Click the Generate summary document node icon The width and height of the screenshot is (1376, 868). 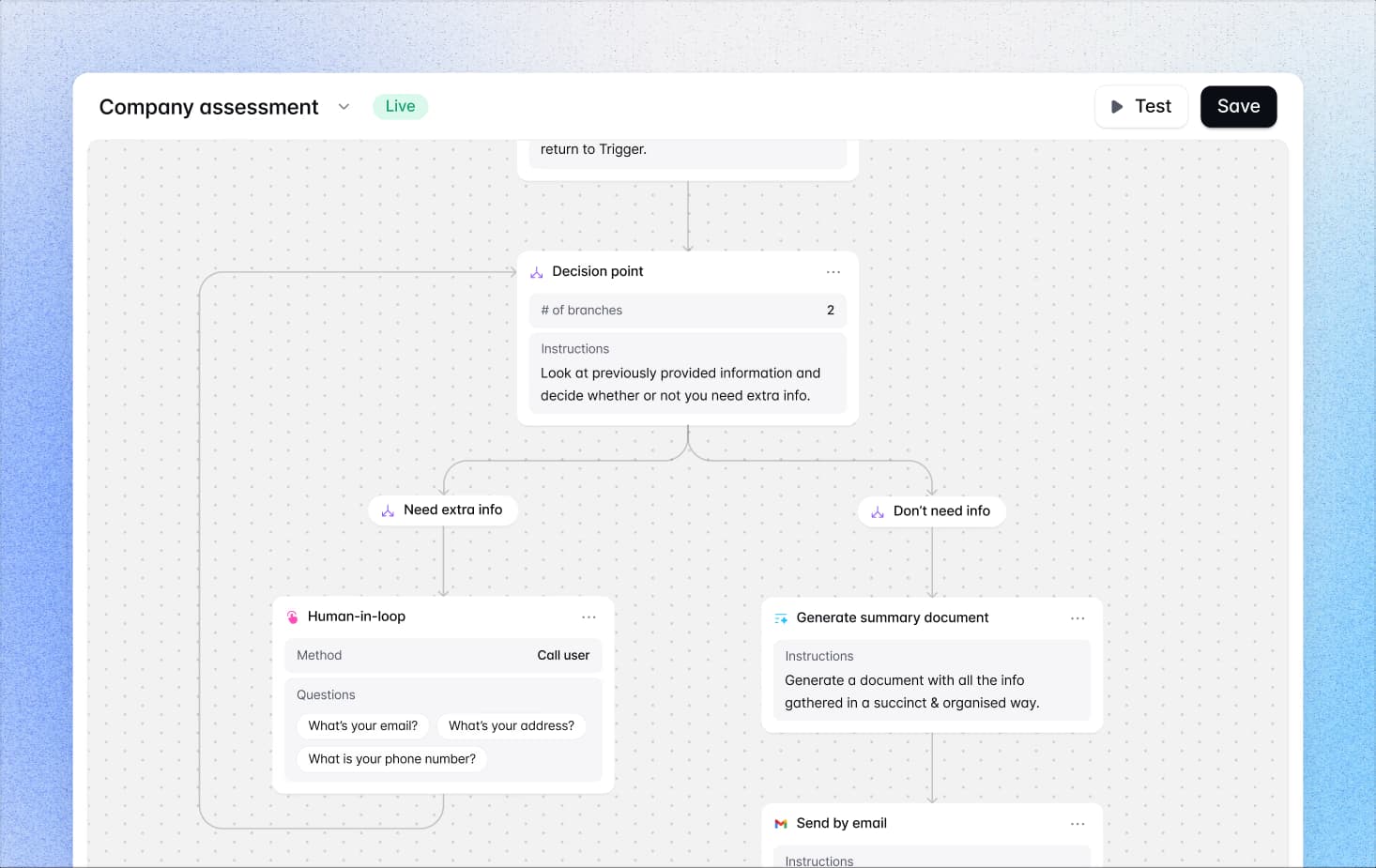pyautogui.click(x=780, y=617)
